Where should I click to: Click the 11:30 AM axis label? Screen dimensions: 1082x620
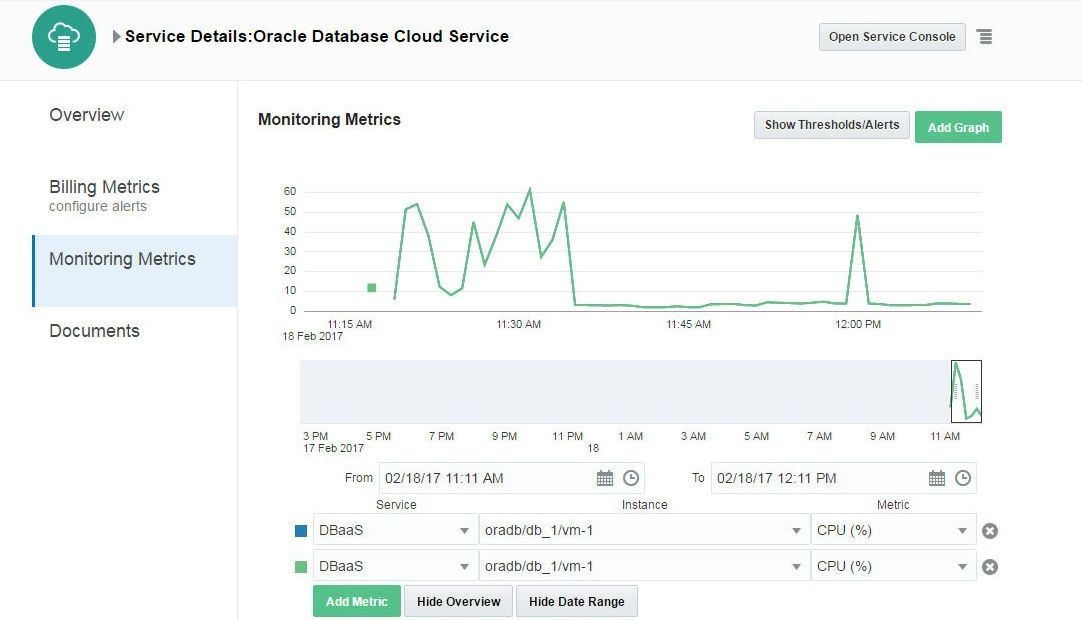[x=518, y=324]
